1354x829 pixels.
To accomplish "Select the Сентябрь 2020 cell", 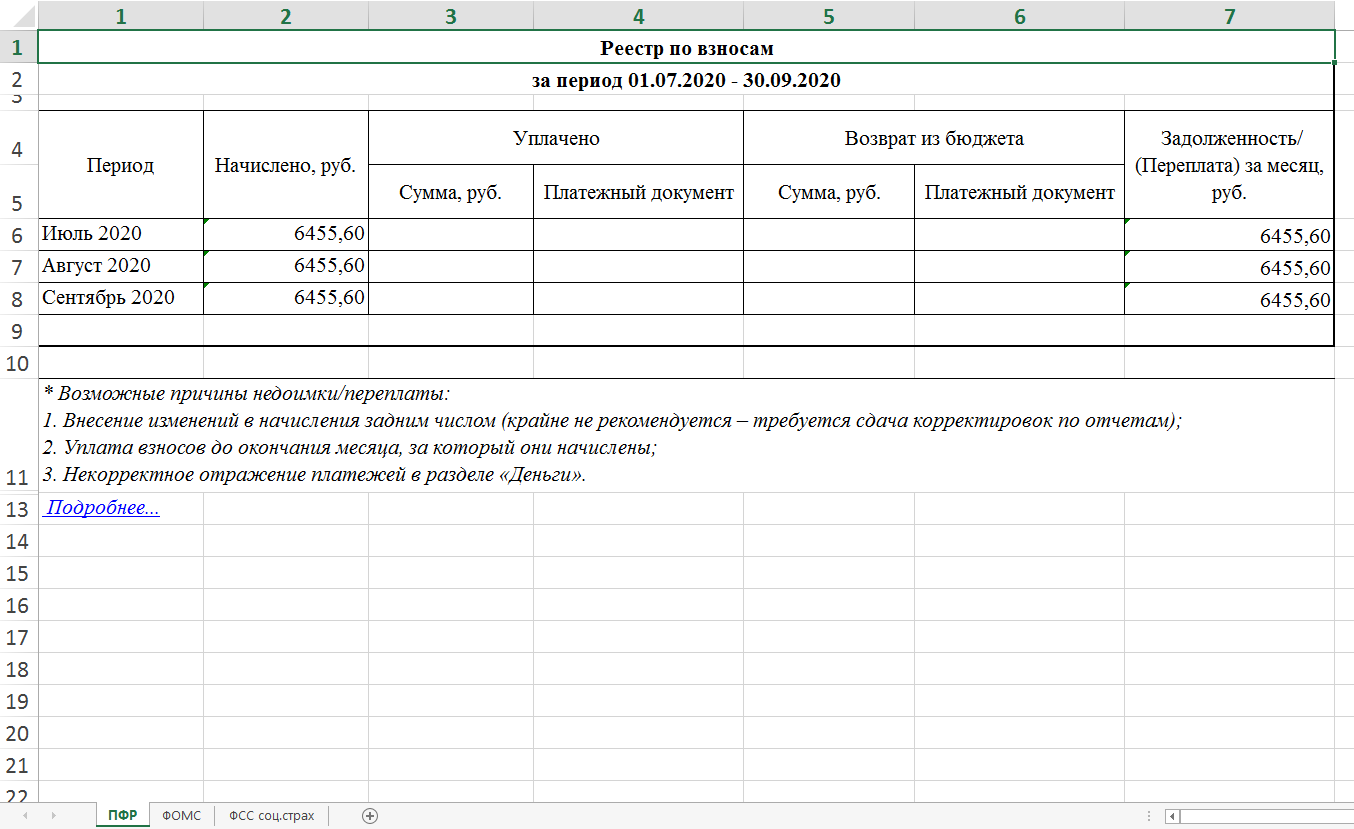I will tap(121, 298).
